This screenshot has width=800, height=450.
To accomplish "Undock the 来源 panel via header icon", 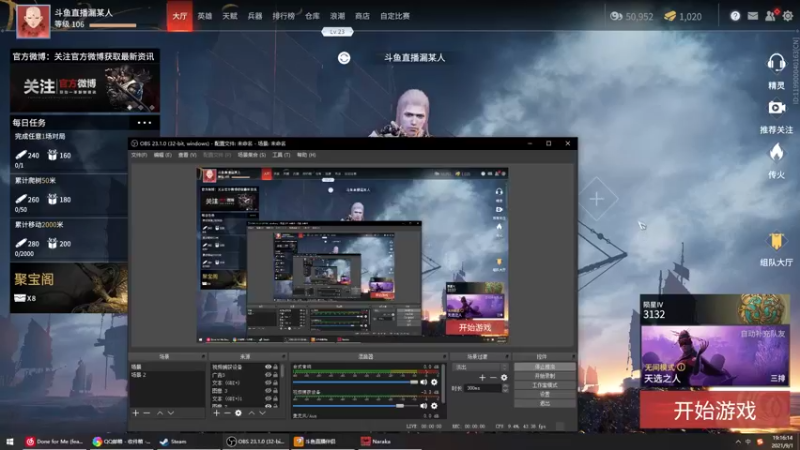I will [284, 357].
